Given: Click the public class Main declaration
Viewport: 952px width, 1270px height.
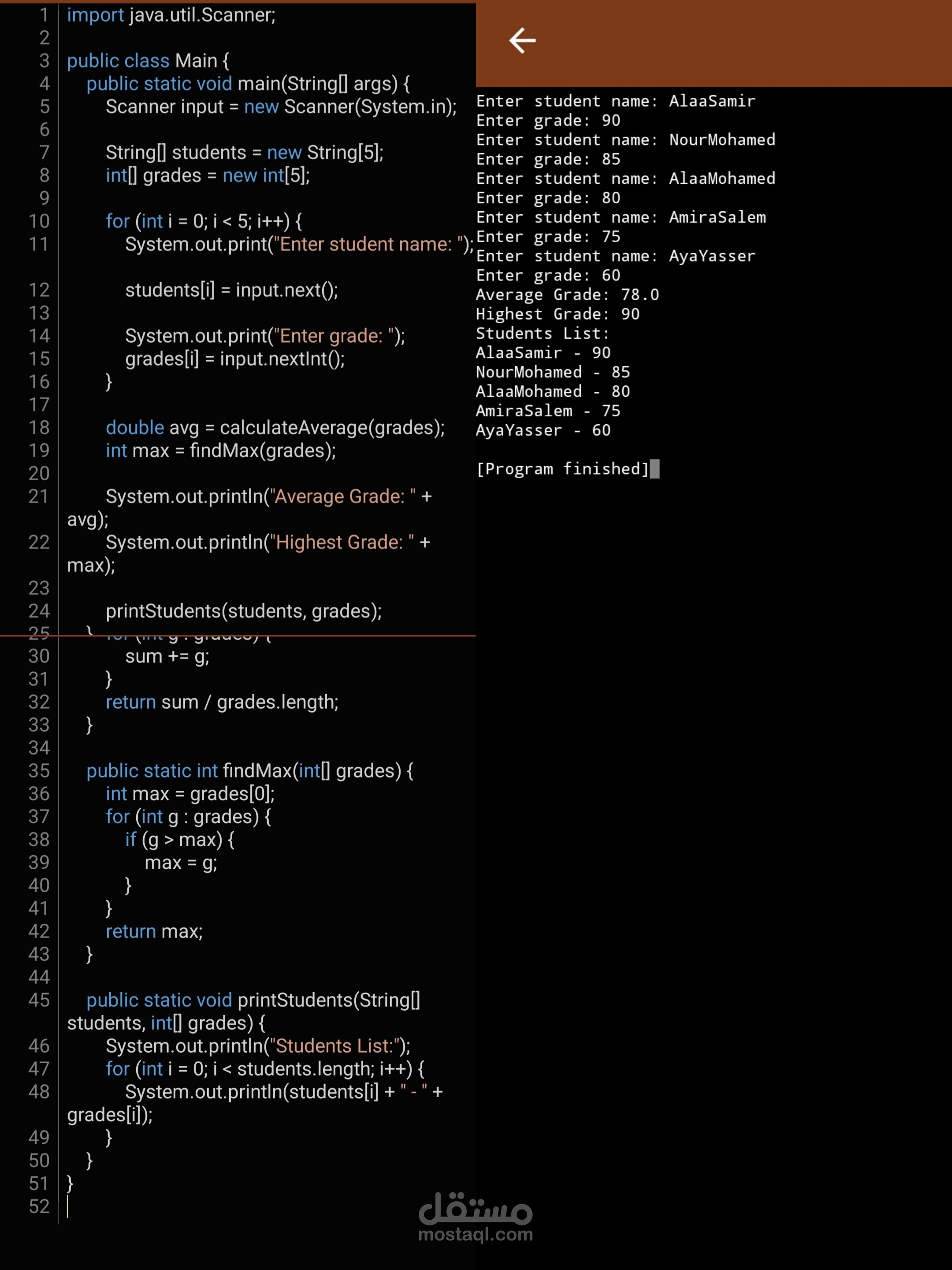Looking at the screenshot, I should (x=147, y=60).
